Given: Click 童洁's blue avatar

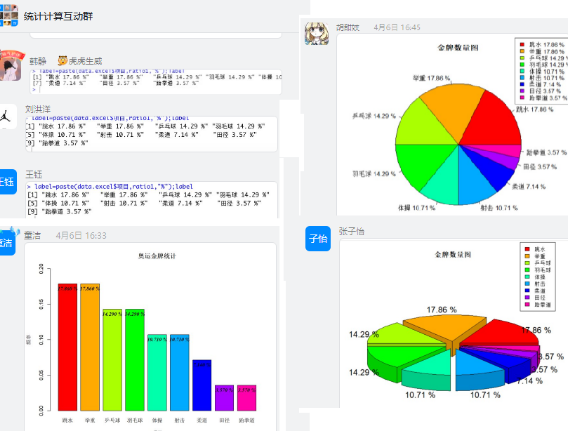Looking at the screenshot, I should click(7, 242).
